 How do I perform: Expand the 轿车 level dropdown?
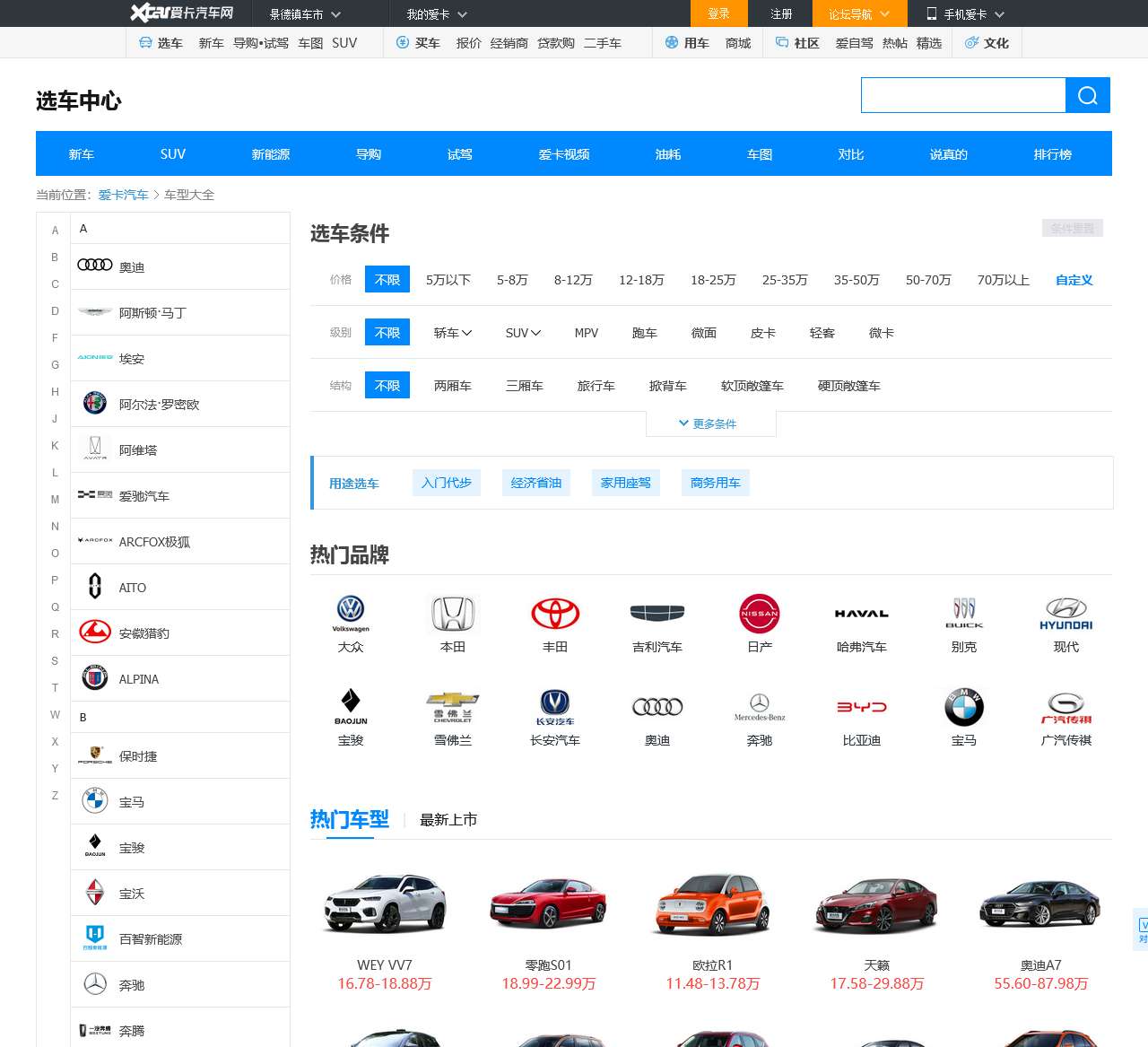click(453, 333)
